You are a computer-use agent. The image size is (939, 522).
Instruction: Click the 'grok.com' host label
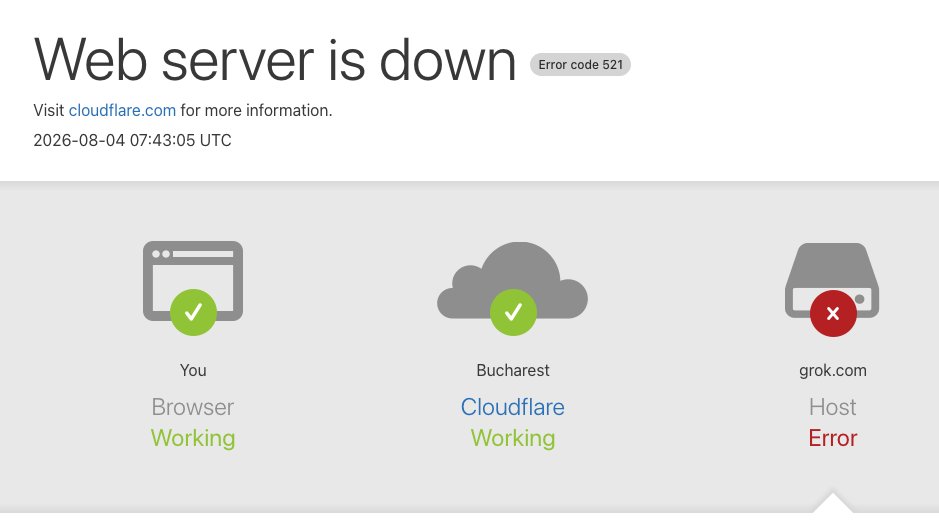(832, 371)
